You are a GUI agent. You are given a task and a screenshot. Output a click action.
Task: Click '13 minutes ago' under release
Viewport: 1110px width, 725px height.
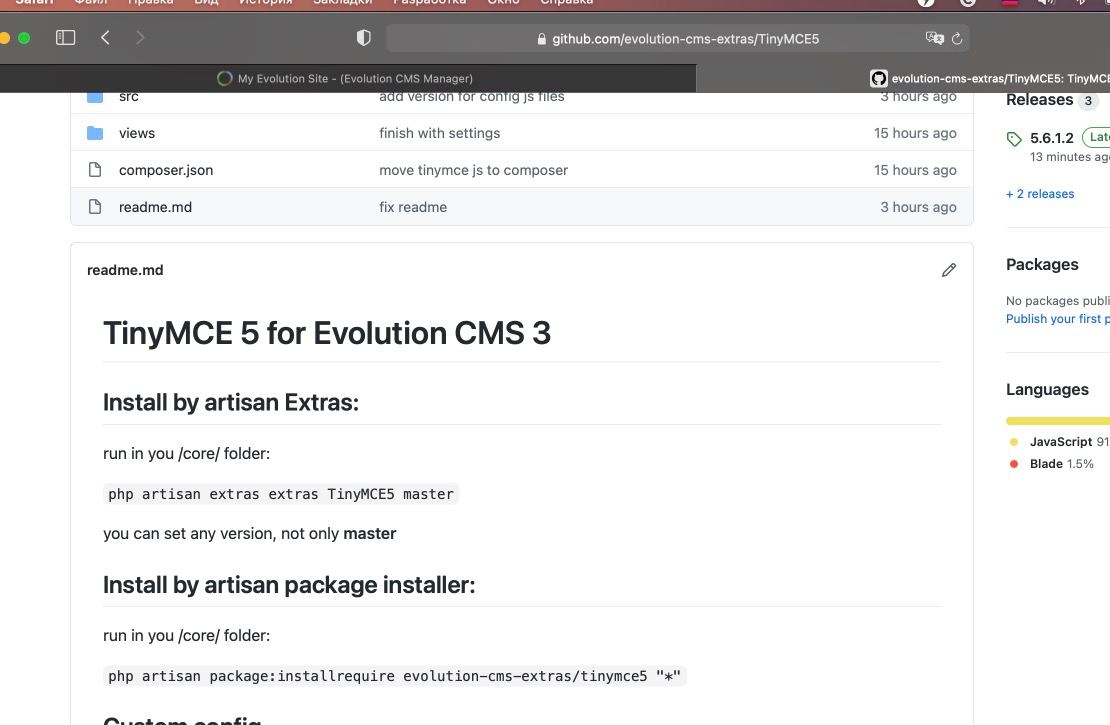(1070, 156)
